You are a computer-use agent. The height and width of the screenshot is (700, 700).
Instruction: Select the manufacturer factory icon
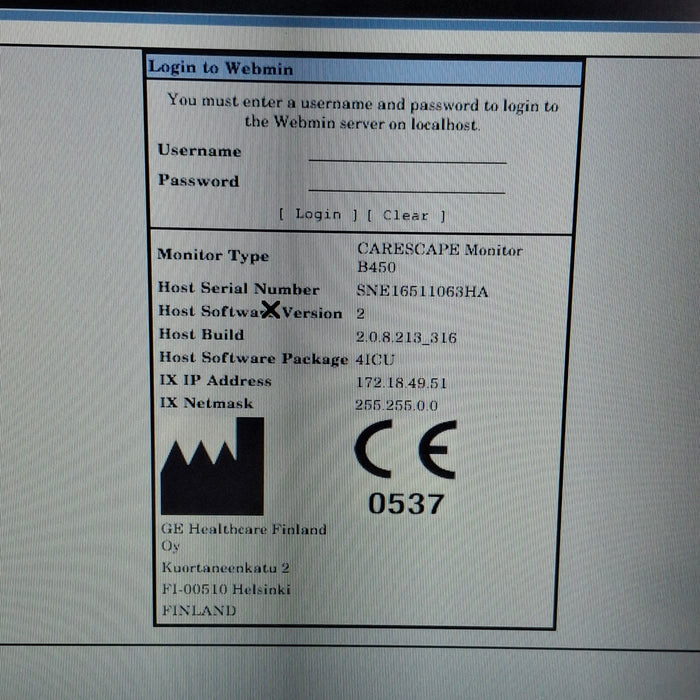212,466
